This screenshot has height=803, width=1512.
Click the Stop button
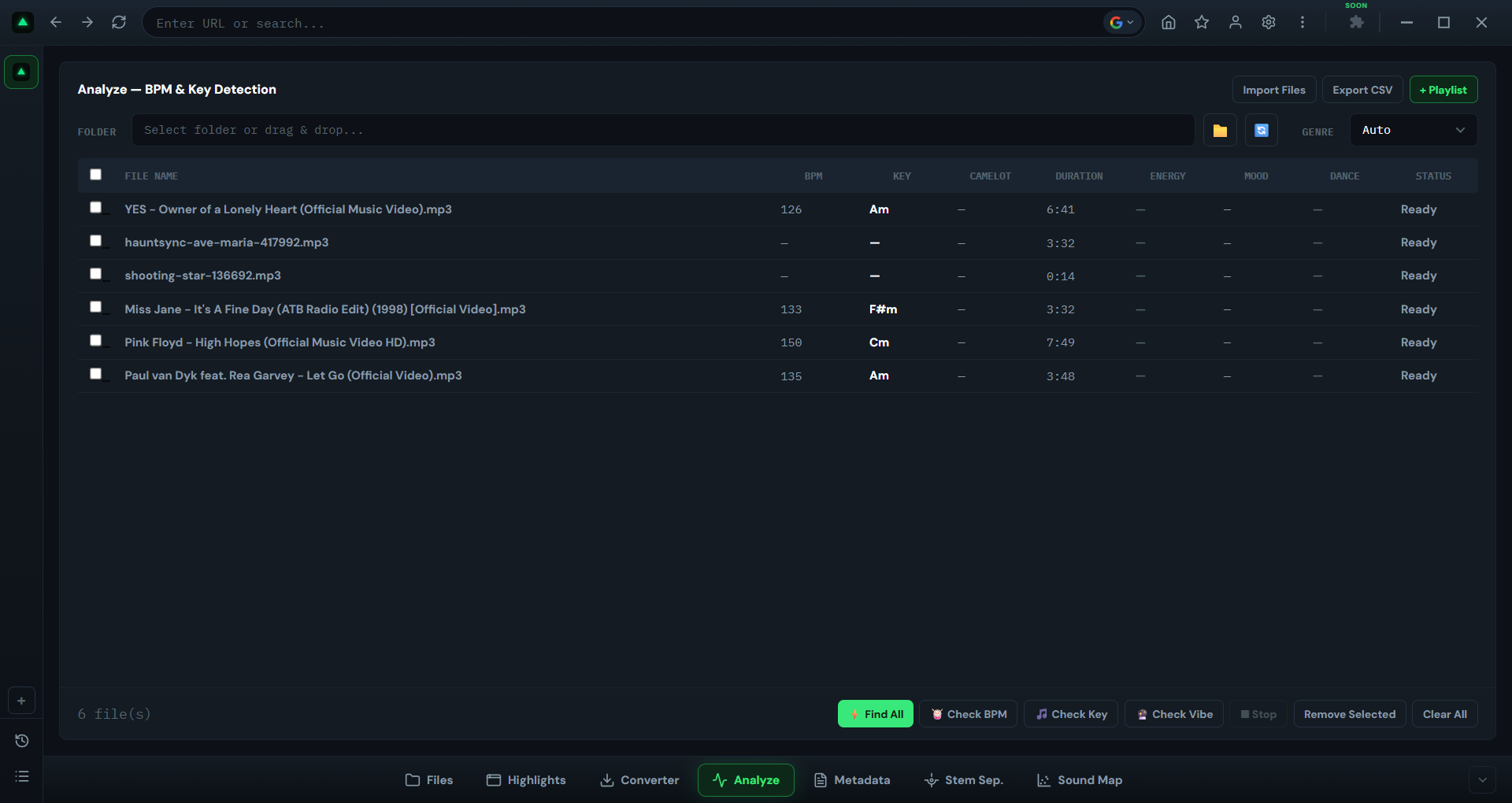coord(1258,714)
